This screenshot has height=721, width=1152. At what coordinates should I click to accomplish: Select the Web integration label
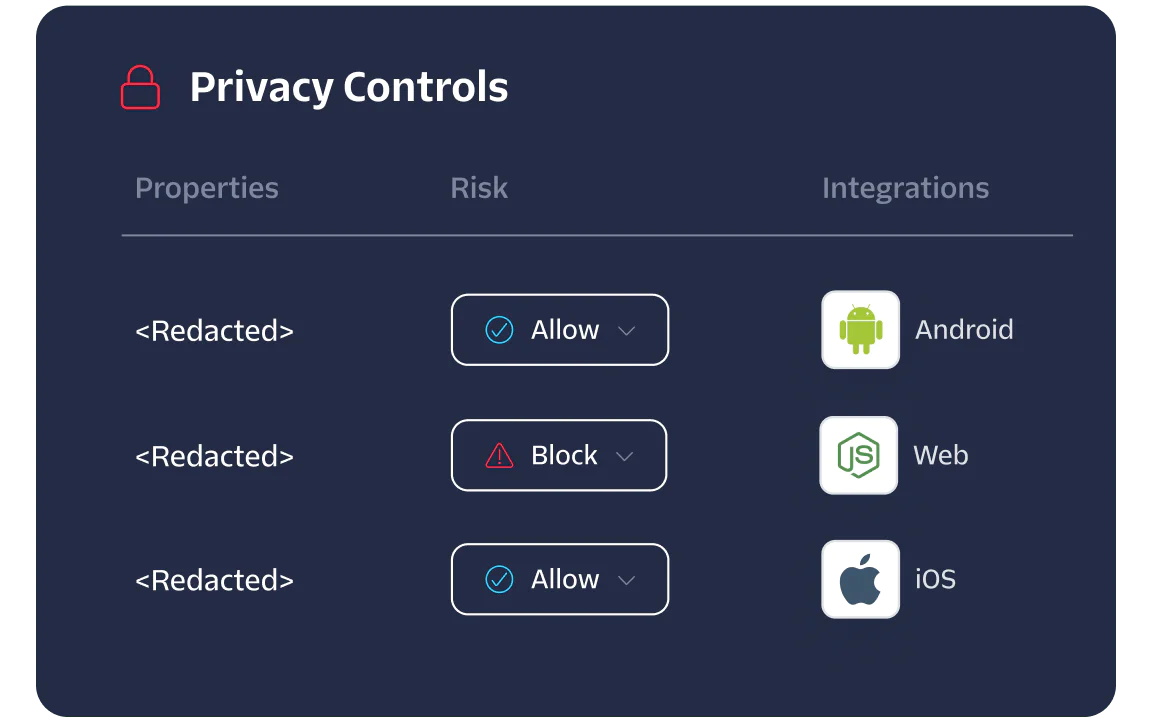click(x=941, y=456)
